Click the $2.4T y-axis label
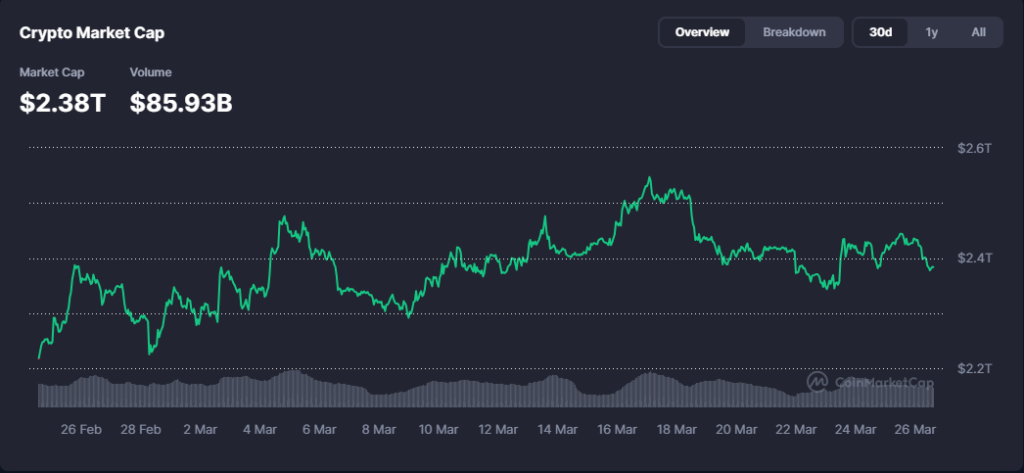The width and height of the screenshot is (1024, 473). point(973,258)
